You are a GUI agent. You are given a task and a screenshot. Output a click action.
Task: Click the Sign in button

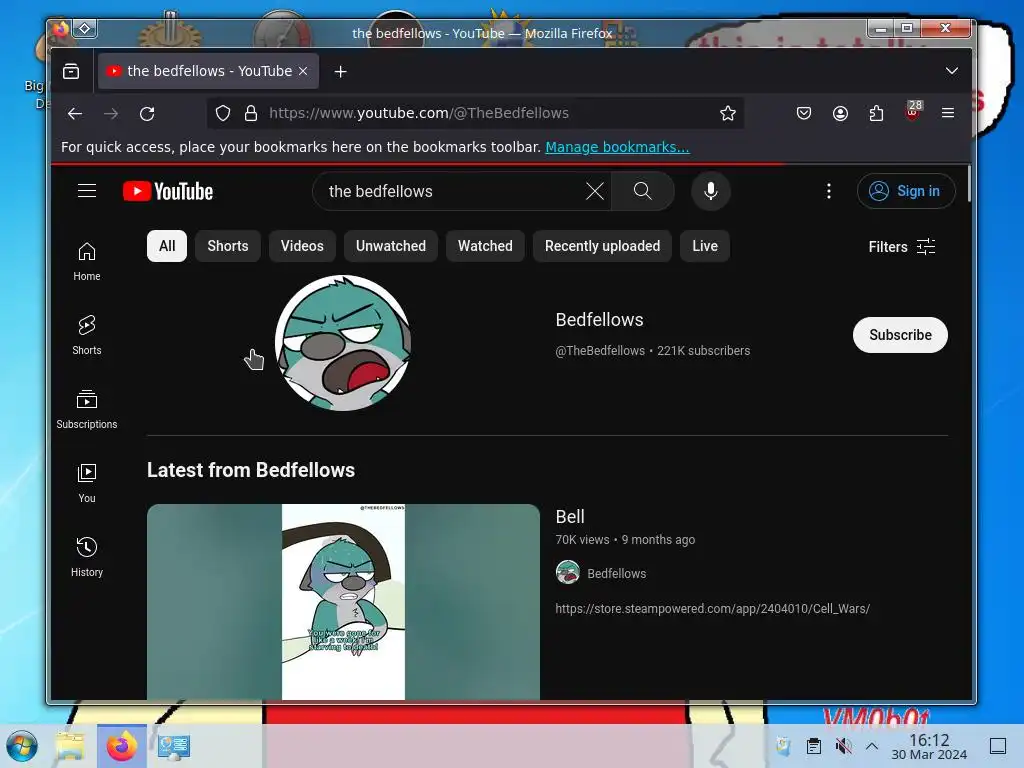pos(906,191)
